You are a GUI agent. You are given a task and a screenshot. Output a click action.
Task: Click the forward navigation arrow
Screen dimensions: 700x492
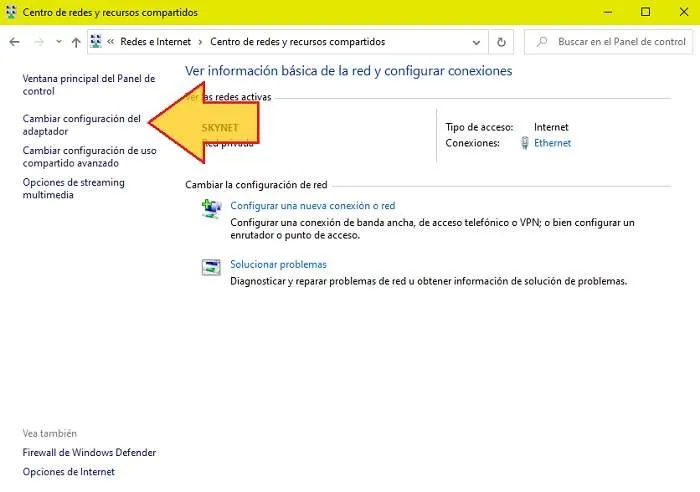click(39, 42)
